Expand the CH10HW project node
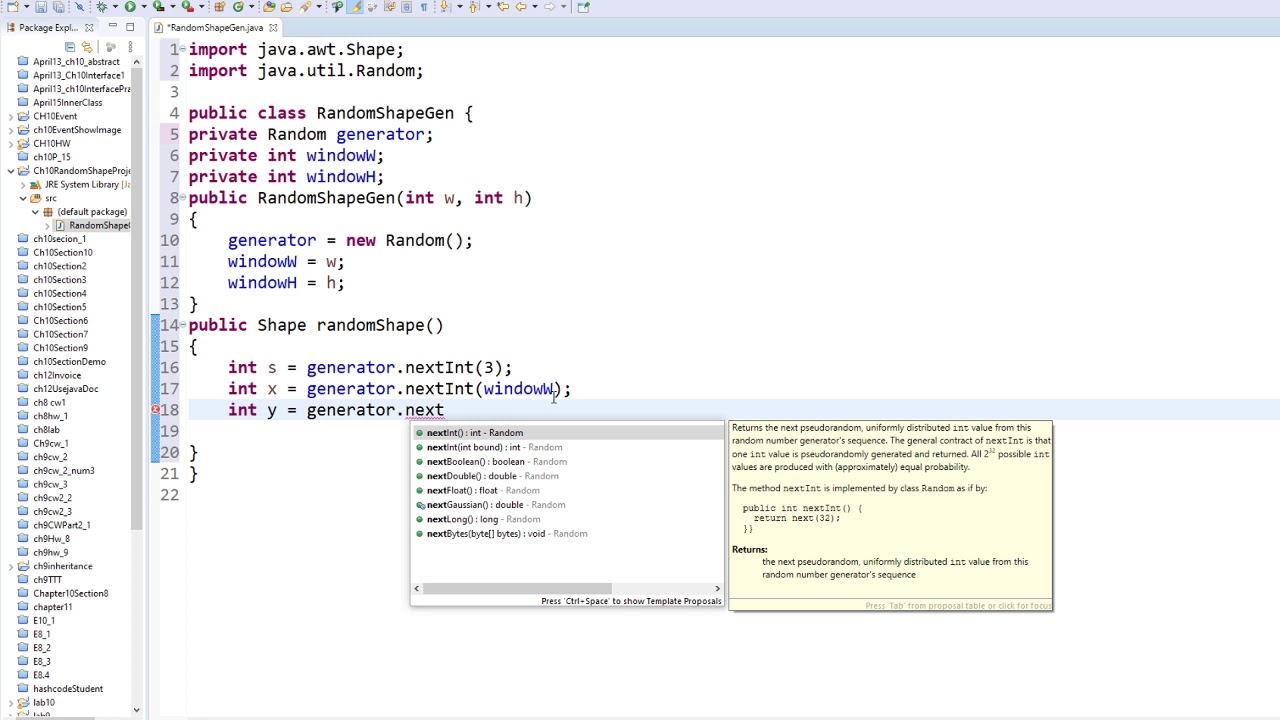The height and width of the screenshot is (720, 1280). (11, 143)
